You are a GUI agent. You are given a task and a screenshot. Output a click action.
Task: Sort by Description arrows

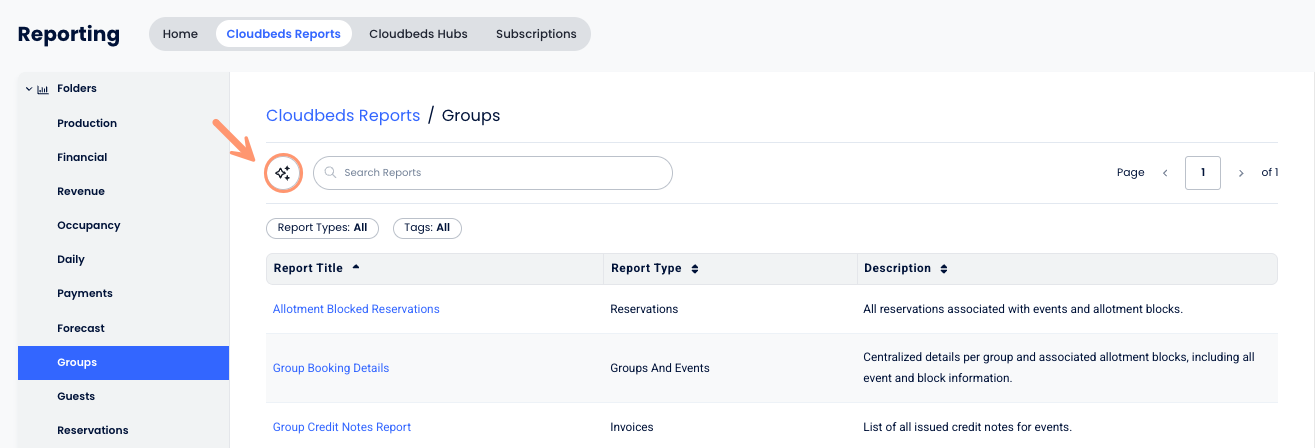pos(944,269)
